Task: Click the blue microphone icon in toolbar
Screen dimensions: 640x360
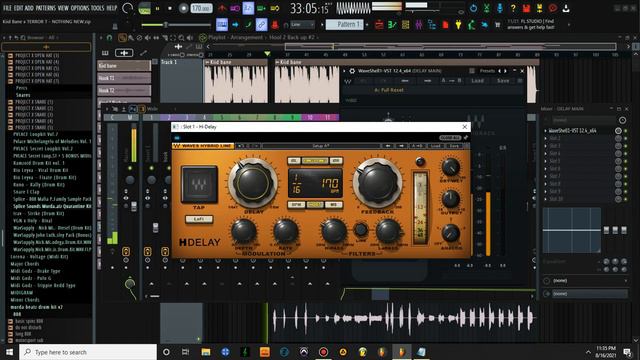Action: [500, 8]
